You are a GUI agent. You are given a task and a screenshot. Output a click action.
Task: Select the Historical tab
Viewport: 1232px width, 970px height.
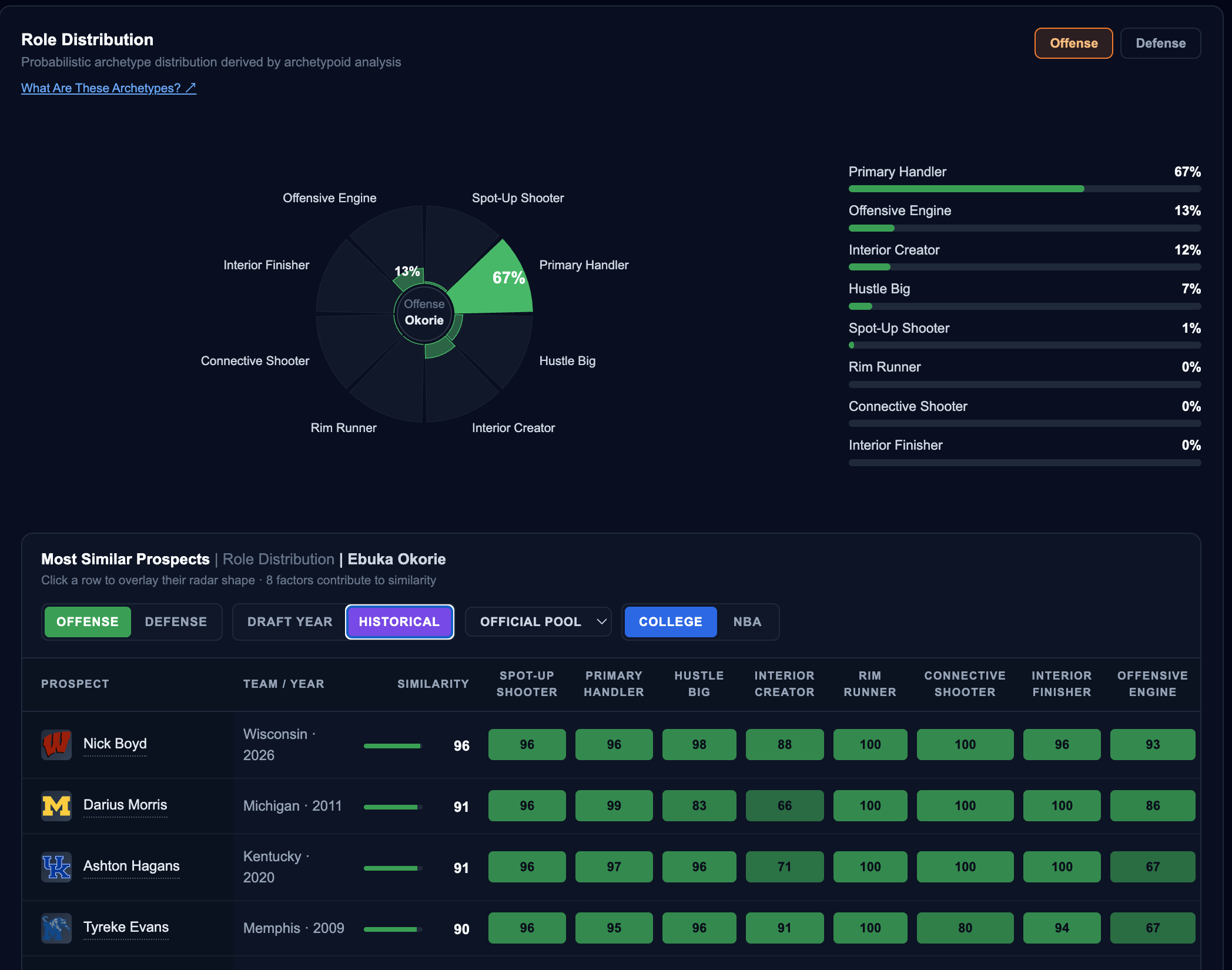tap(399, 621)
